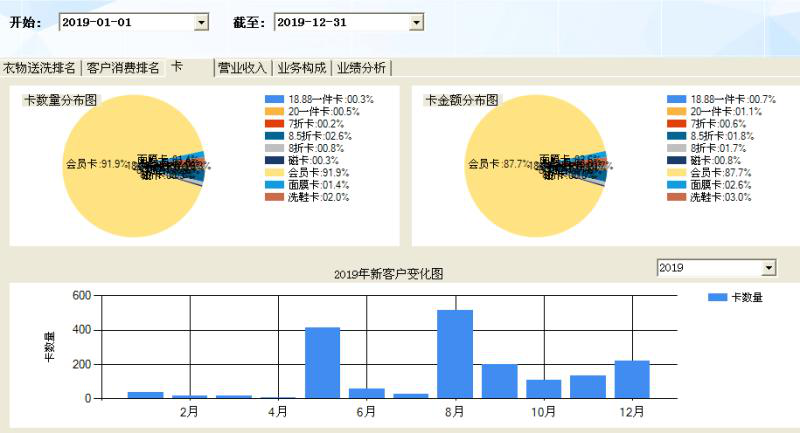This screenshot has height=433, width=800.
Task: Click 18.88一件卡 swatch in amount legend
Action: pos(677,99)
